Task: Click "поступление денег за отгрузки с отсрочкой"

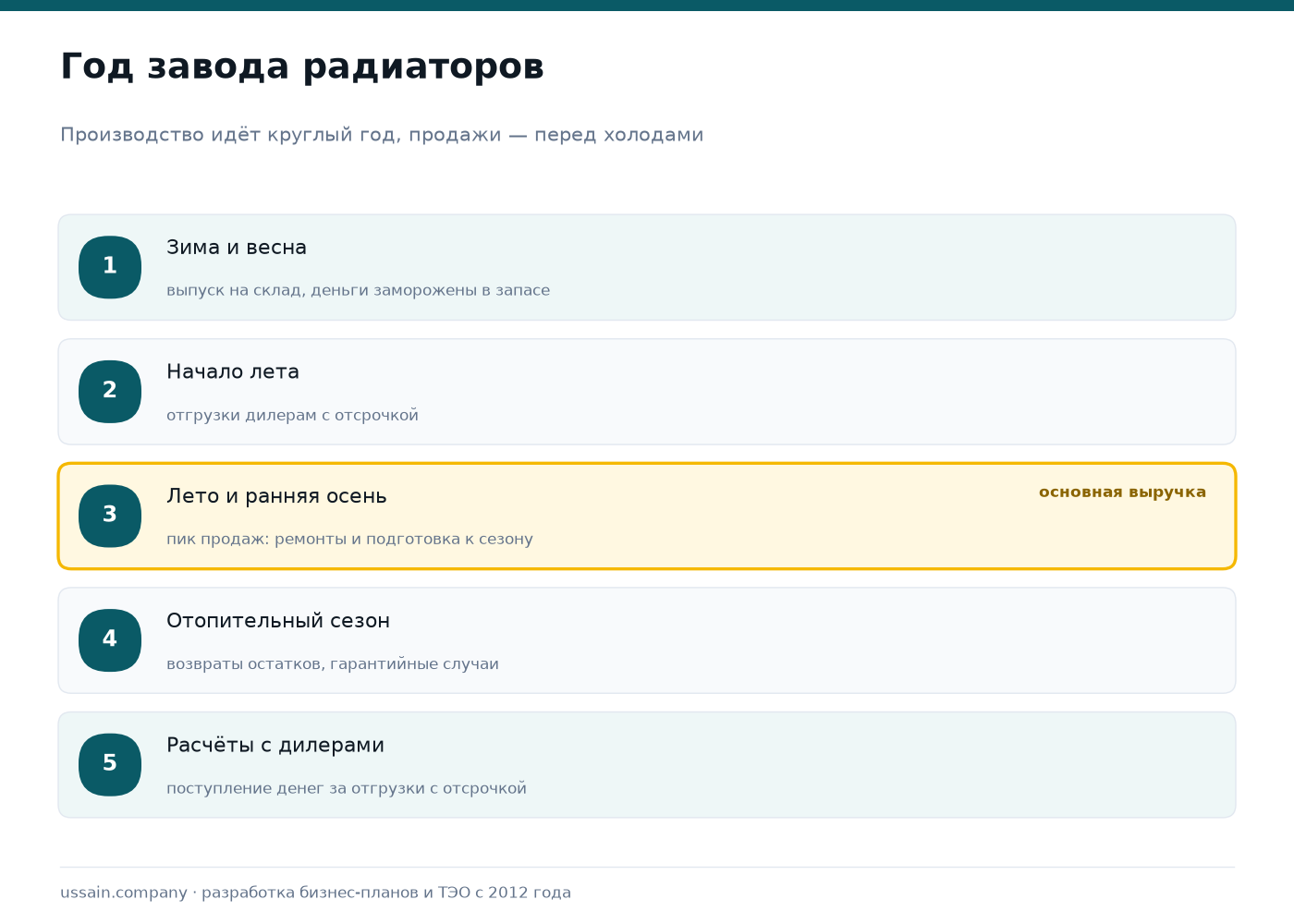Action: (347, 788)
